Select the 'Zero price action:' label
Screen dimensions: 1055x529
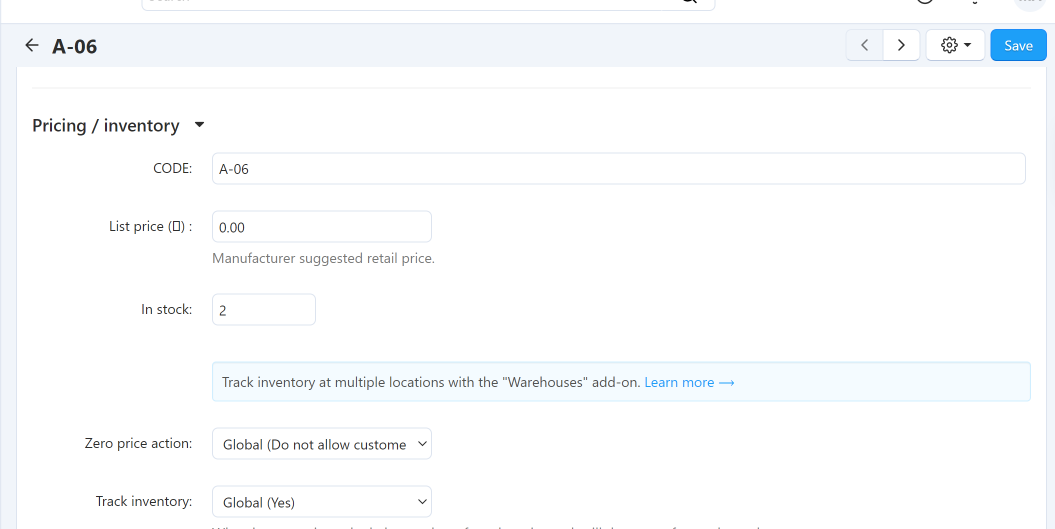[x=139, y=444]
